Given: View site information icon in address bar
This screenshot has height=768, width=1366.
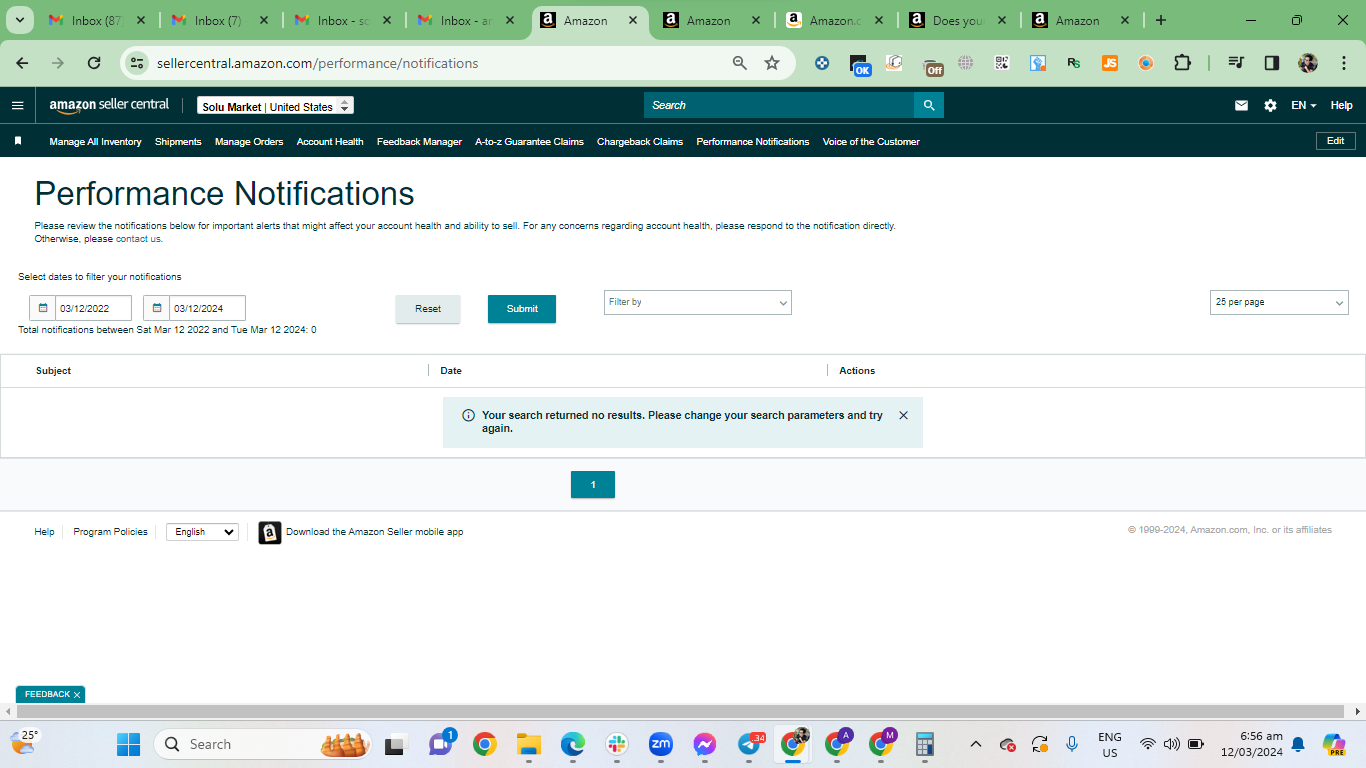Looking at the screenshot, I should click(x=137, y=63).
